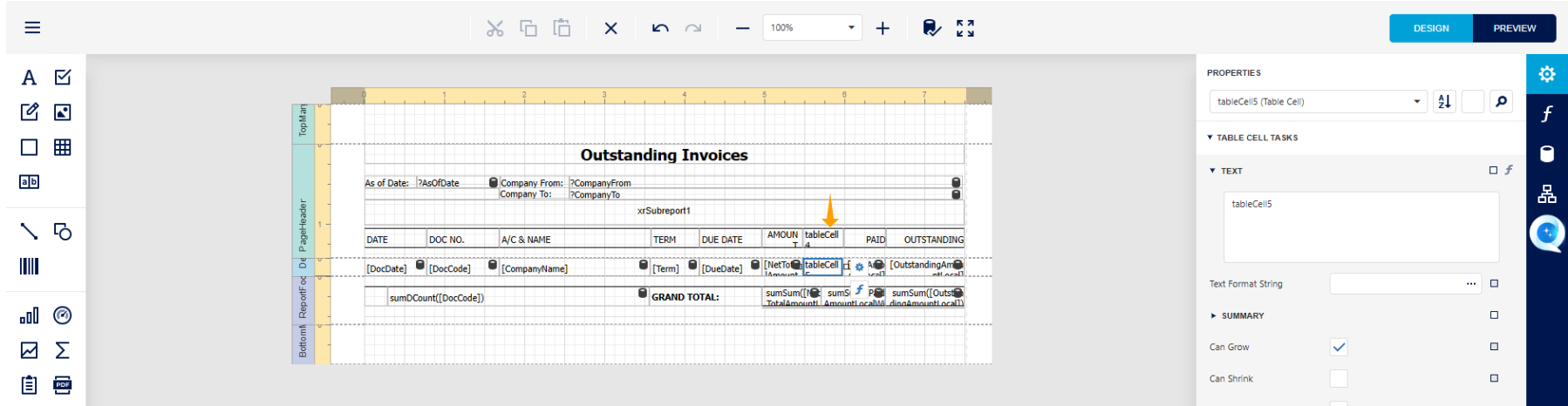Image resolution: width=1568 pixels, height=406 pixels.
Task: Expand the Summary section
Action: [x=1242, y=315]
